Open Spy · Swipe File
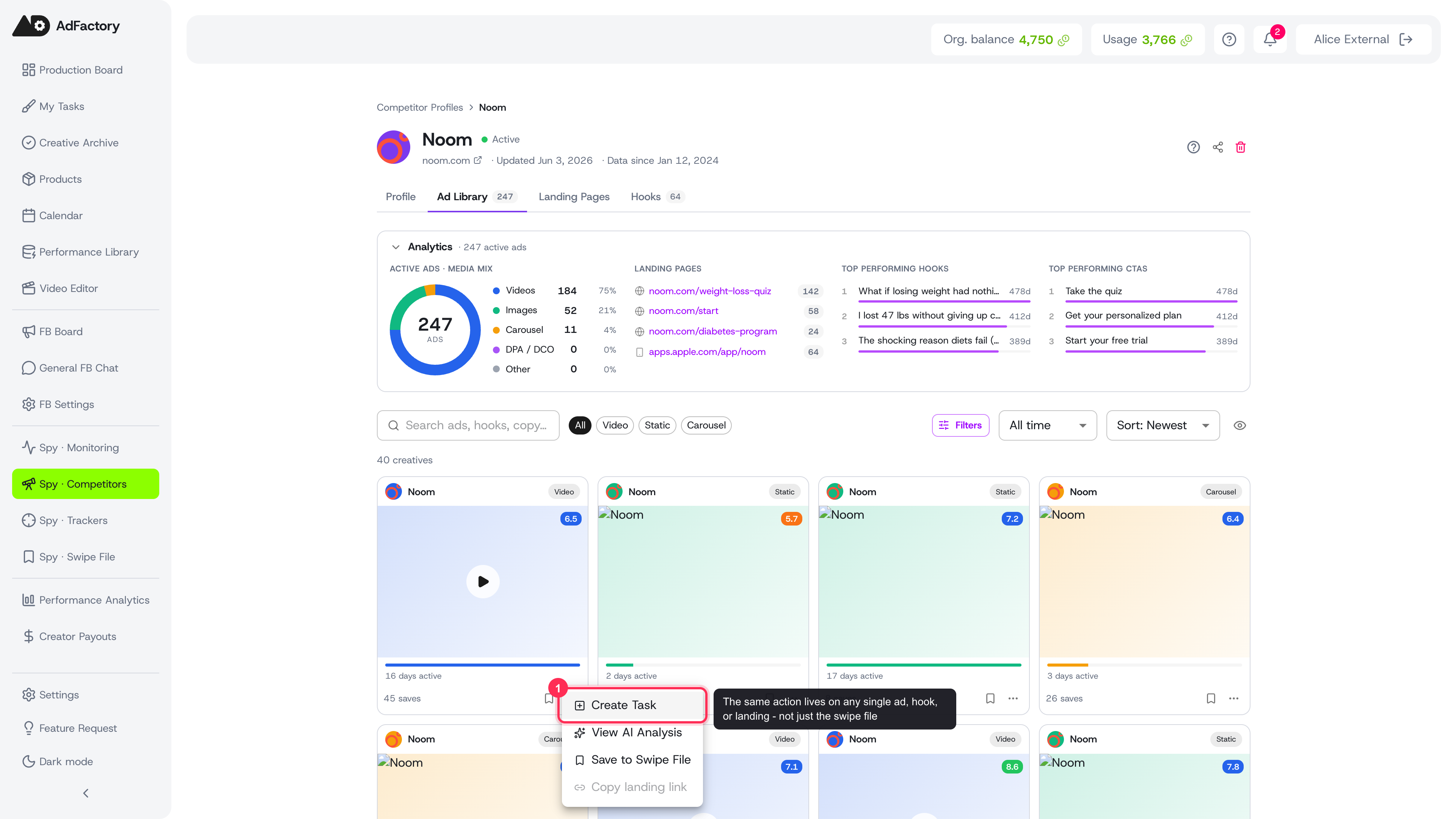The width and height of the screenshot is (1456, 819). point(85,557)
